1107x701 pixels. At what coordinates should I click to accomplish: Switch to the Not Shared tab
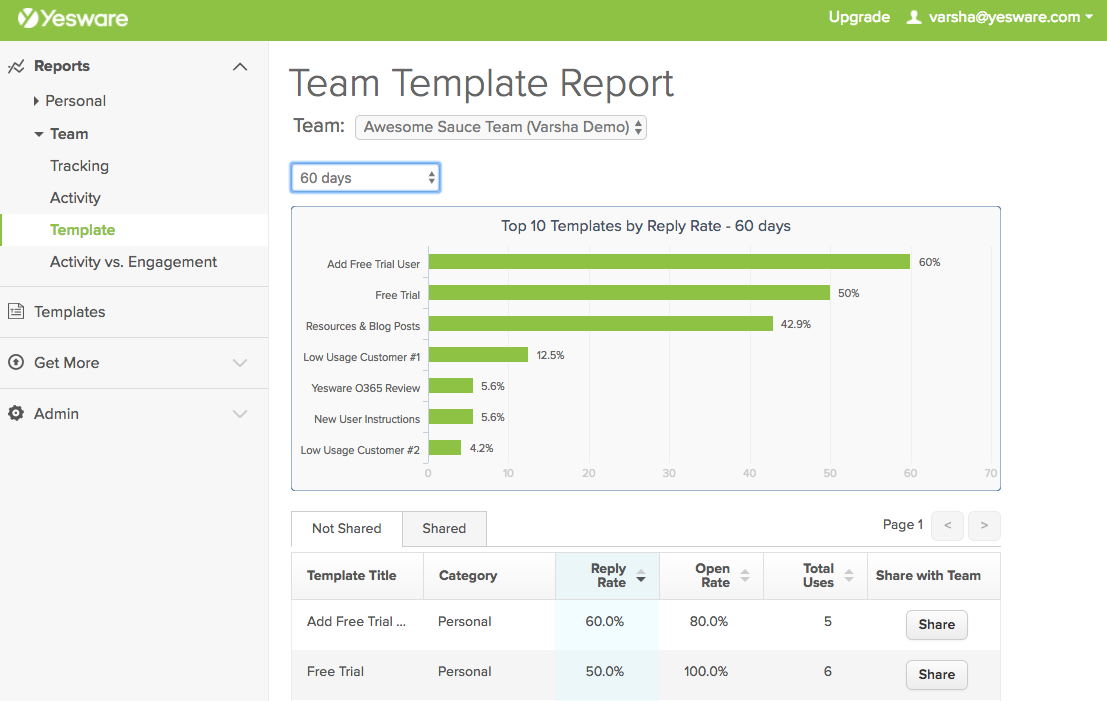click(x=347, y=529)
